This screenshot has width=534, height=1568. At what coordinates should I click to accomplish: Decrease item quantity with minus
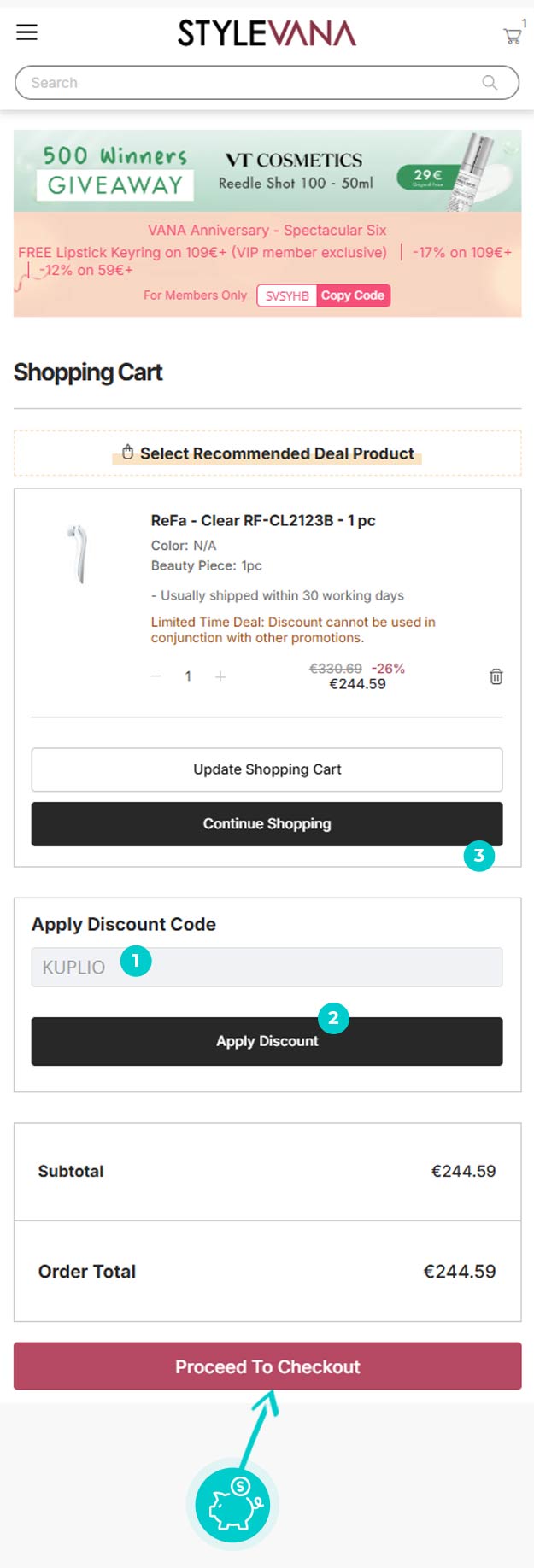[x=156, y=676]
